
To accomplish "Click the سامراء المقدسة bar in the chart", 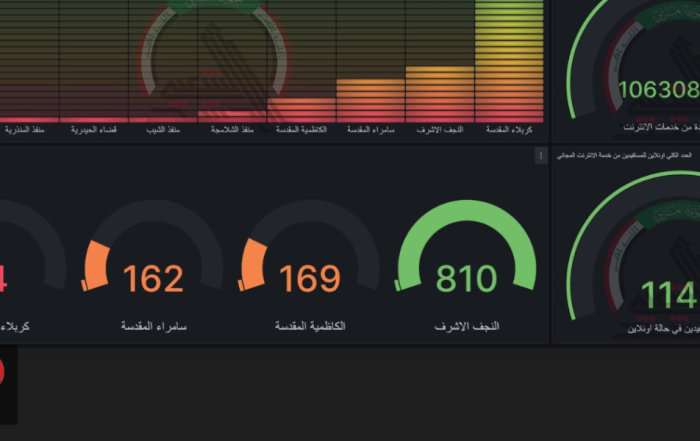I will pos(371,101).
